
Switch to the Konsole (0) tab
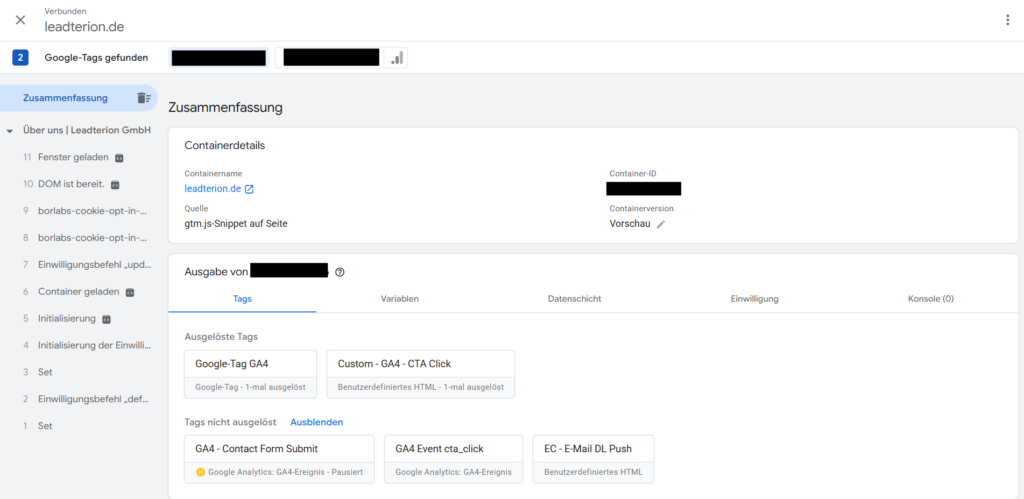931,298
